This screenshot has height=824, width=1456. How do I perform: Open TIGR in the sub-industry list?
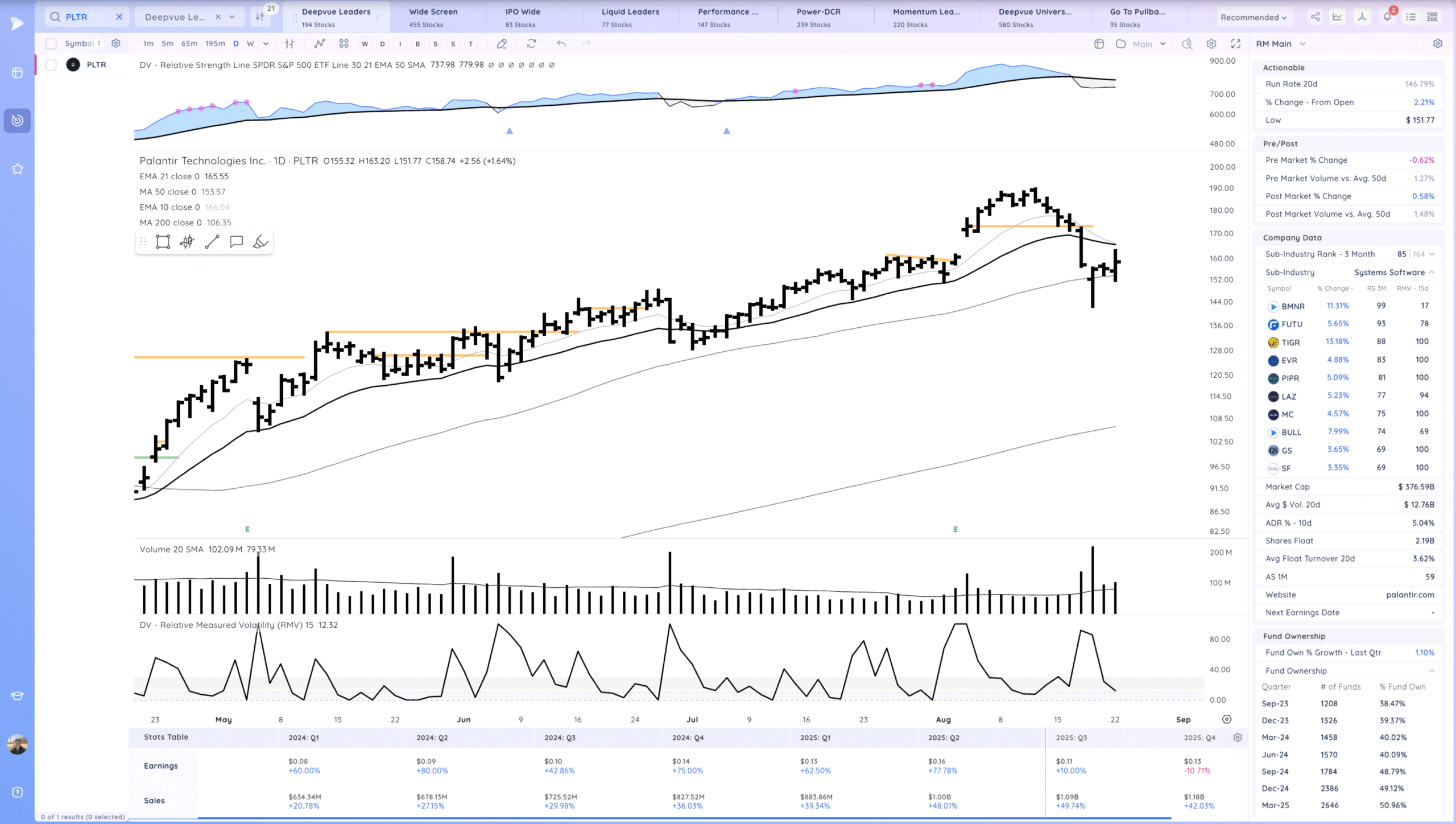pyautogui.click(x=1290, y=342)
